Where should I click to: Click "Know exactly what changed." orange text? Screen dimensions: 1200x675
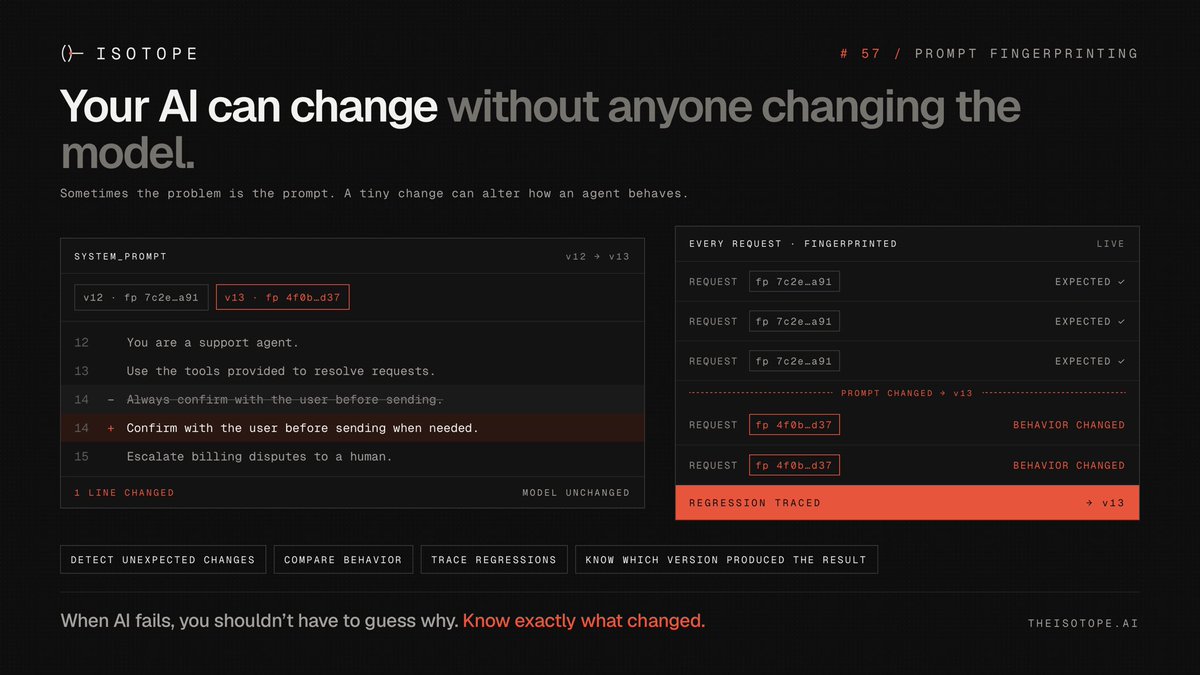tap(584, 621)
